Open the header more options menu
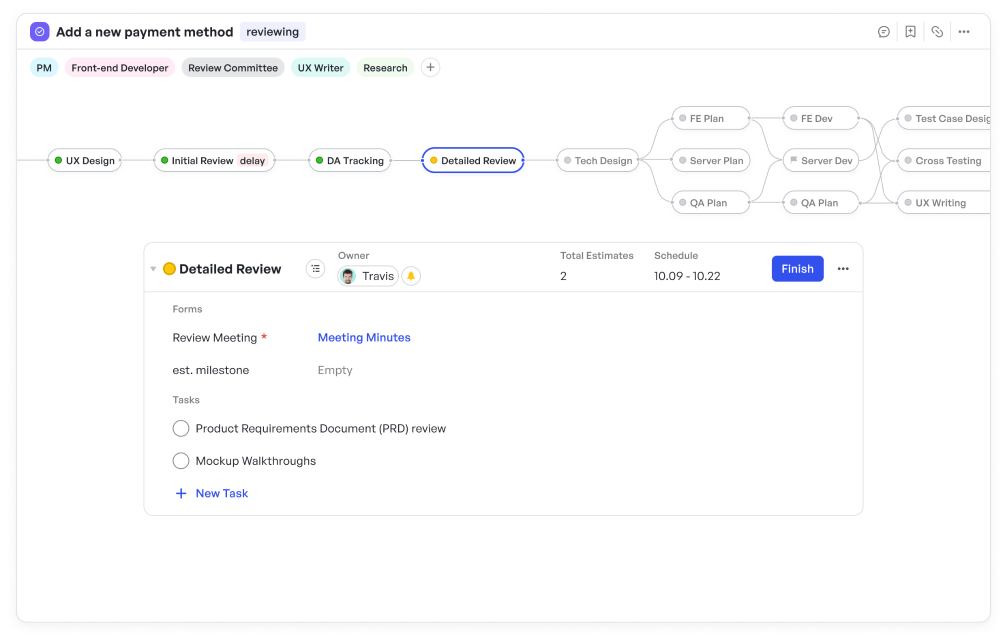 coord(964,32)
